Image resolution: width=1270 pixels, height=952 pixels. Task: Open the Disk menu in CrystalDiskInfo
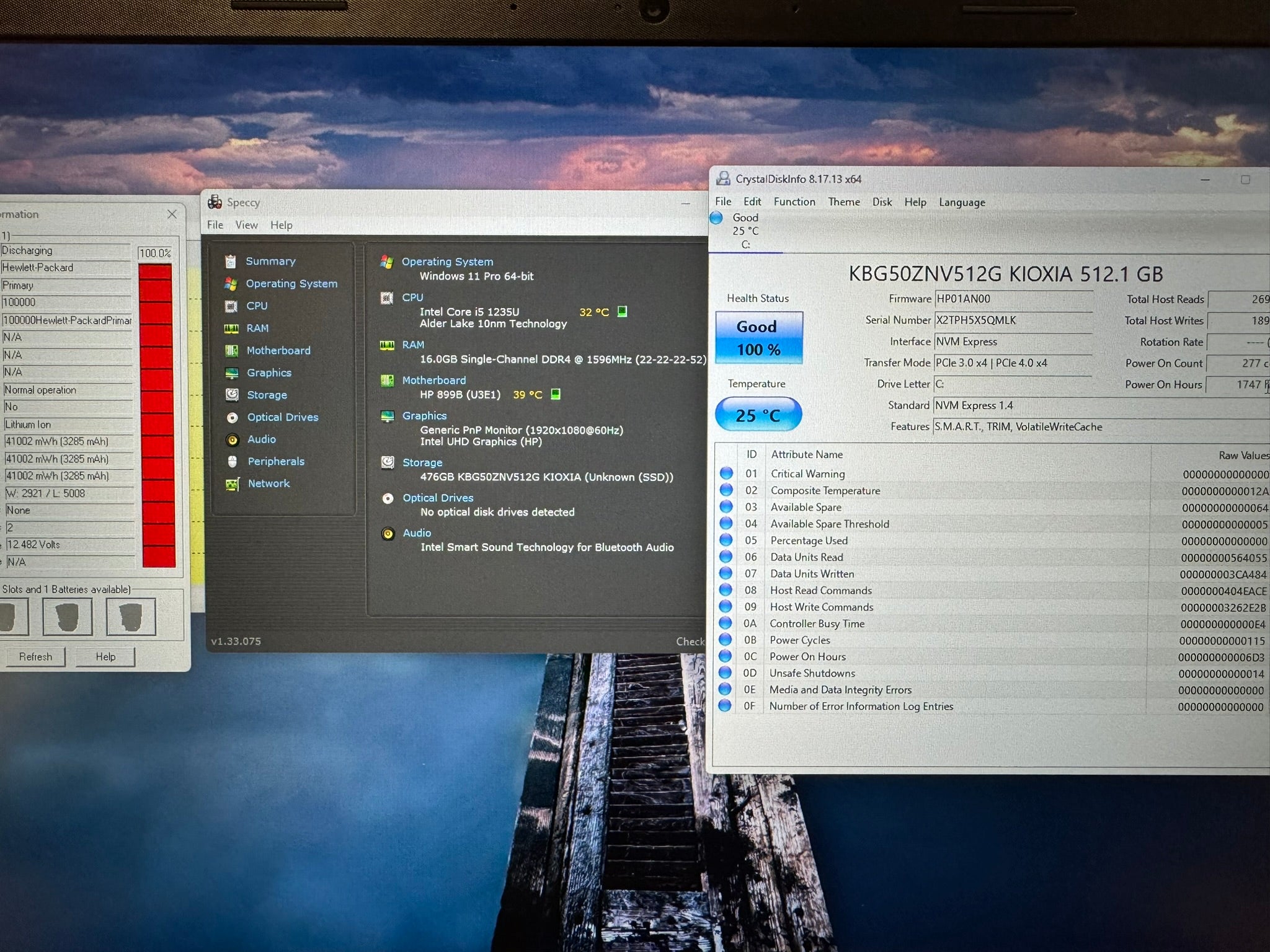pos(882,202)
